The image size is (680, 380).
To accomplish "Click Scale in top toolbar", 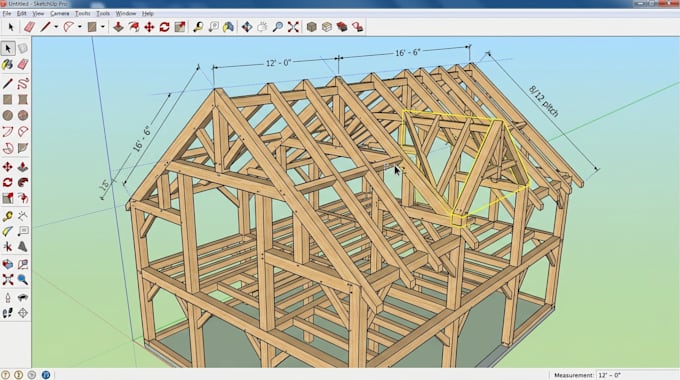I will [x=180, y=27].
